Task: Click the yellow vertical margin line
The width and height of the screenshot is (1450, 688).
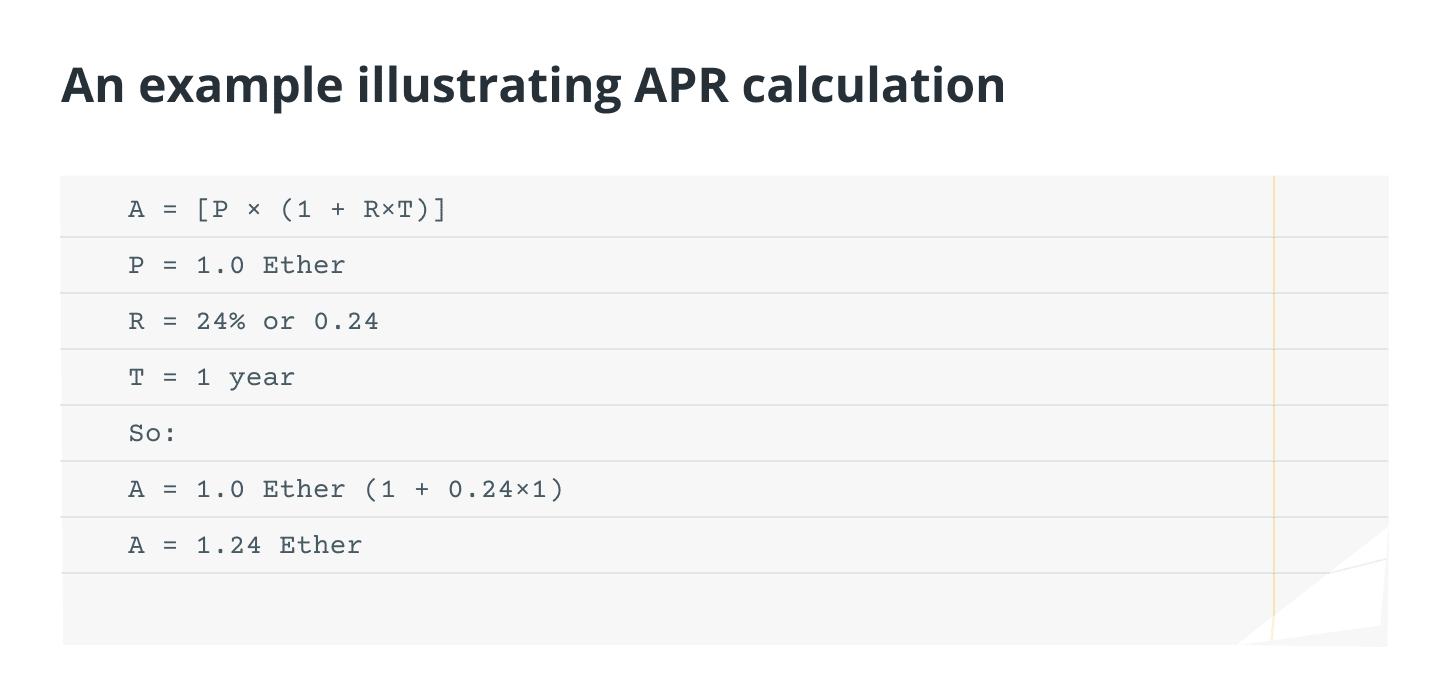Action: pyautogui.click(x=1274, y=400)
